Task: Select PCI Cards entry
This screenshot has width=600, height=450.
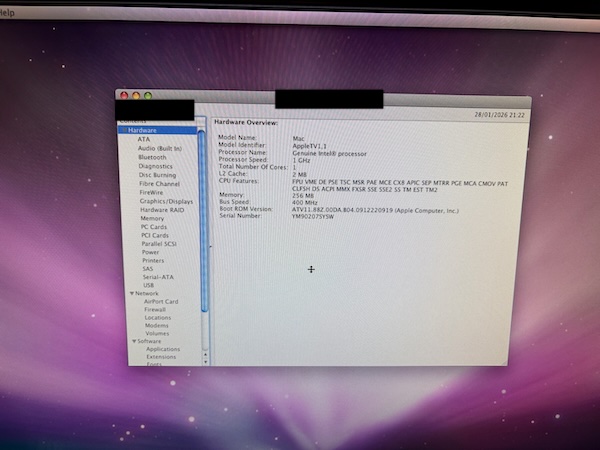Action: coord(155,235)
